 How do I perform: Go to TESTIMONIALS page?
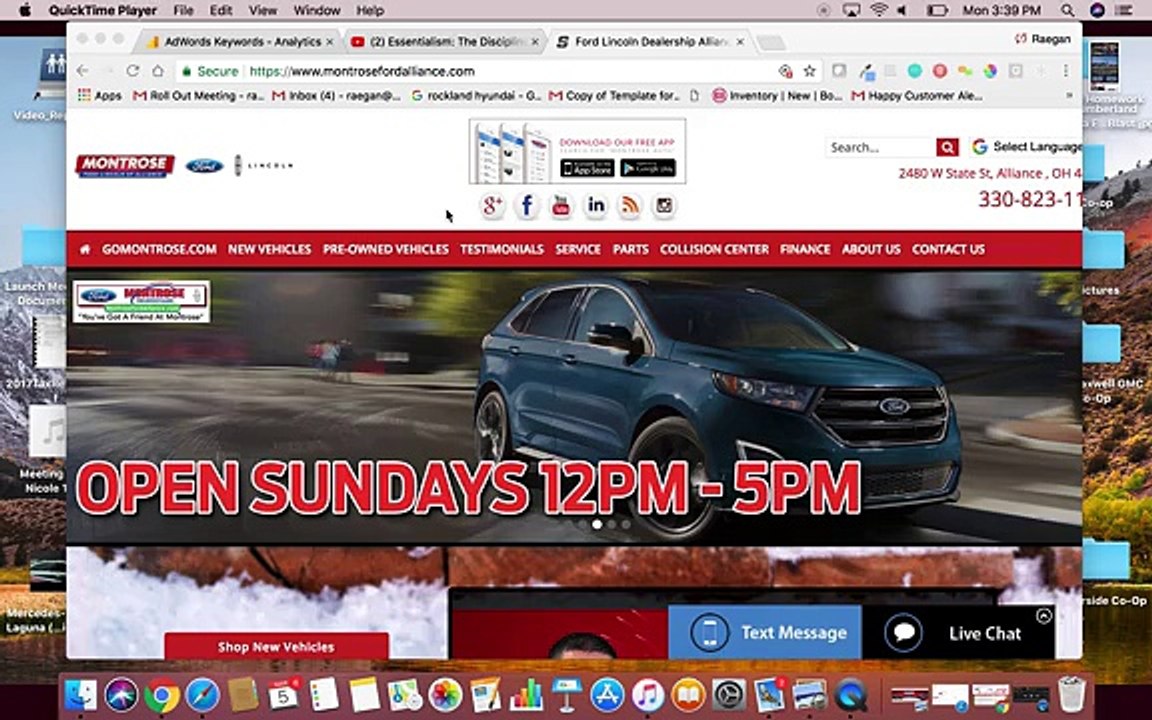502,249
